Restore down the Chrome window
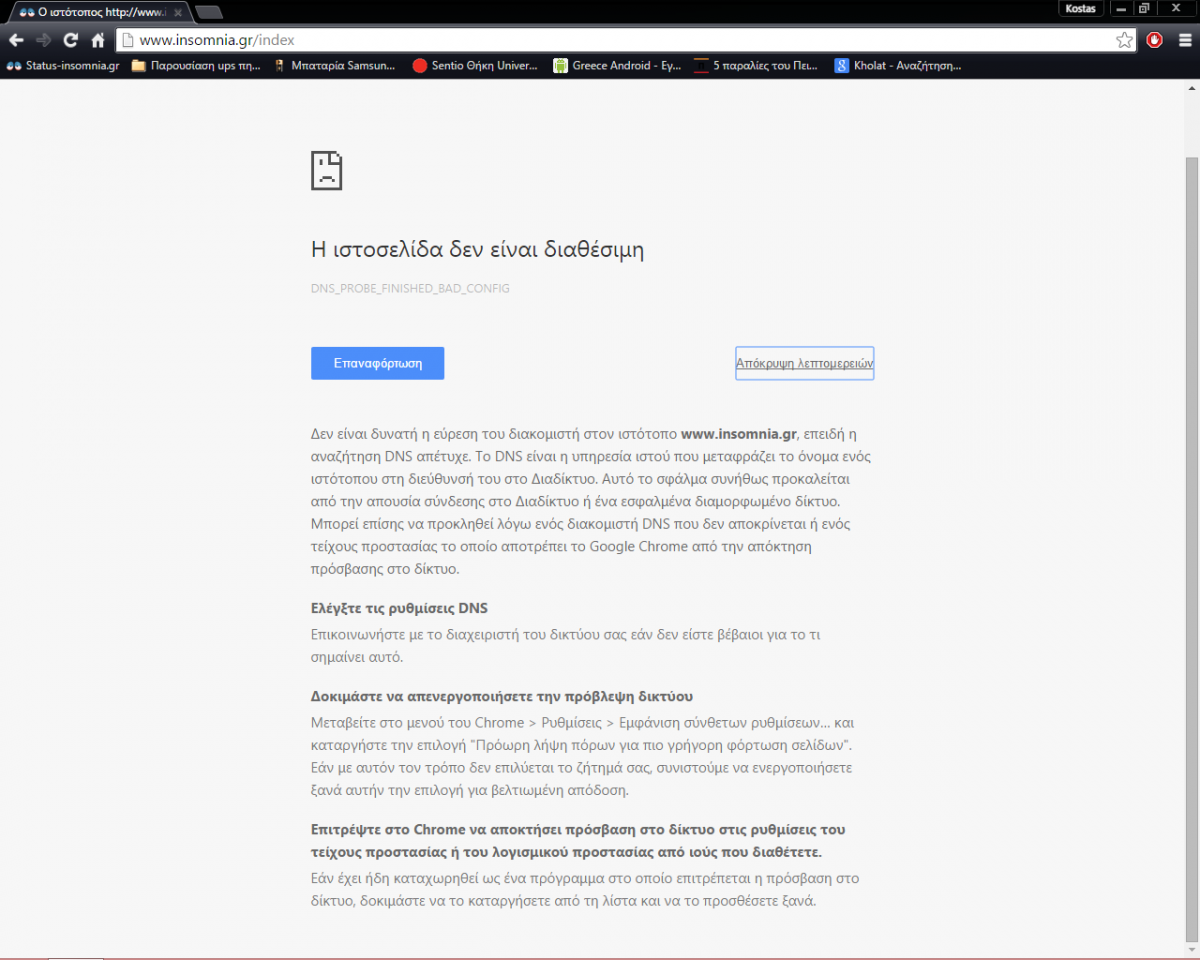1200x960 pixels. click(x=1145, y=8)
